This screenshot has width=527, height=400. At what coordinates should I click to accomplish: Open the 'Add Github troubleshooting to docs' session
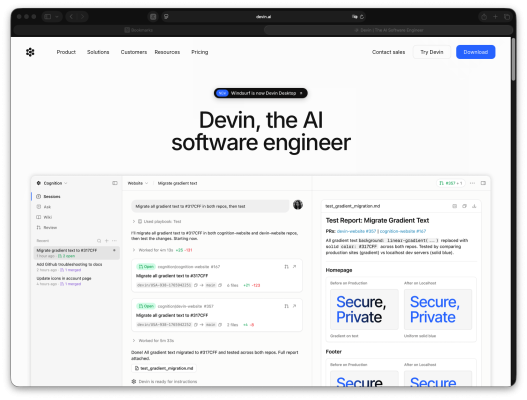(77, 267)
